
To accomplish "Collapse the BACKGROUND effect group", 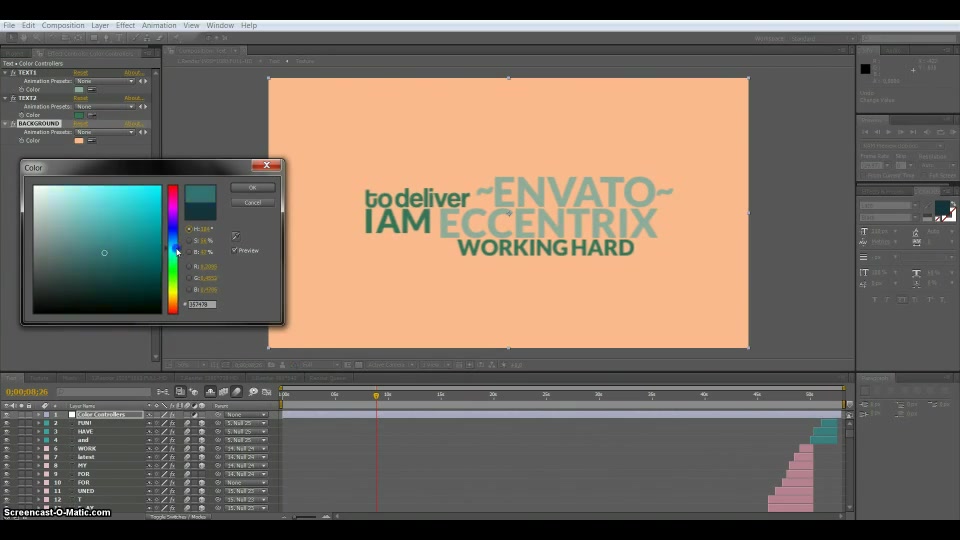I will 6,124.
